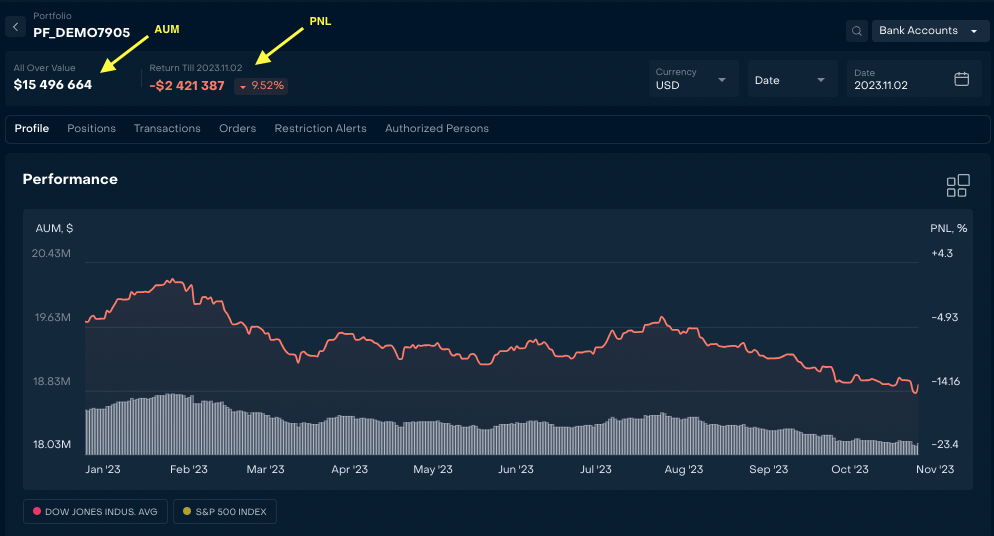Click the back arrow next to Portfolio
The image size is (994, 536).
[x=16, y=27]
